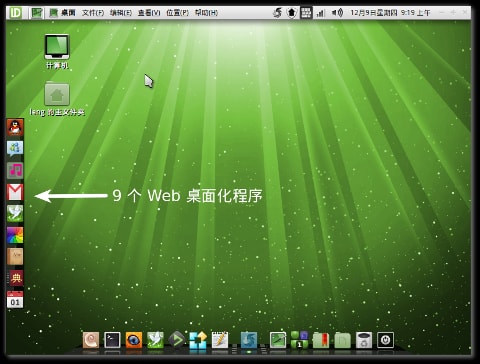Launch the notepad with pencil text editor
The width and height of the screenshot is (480, 364).
[x=220, y=340]
